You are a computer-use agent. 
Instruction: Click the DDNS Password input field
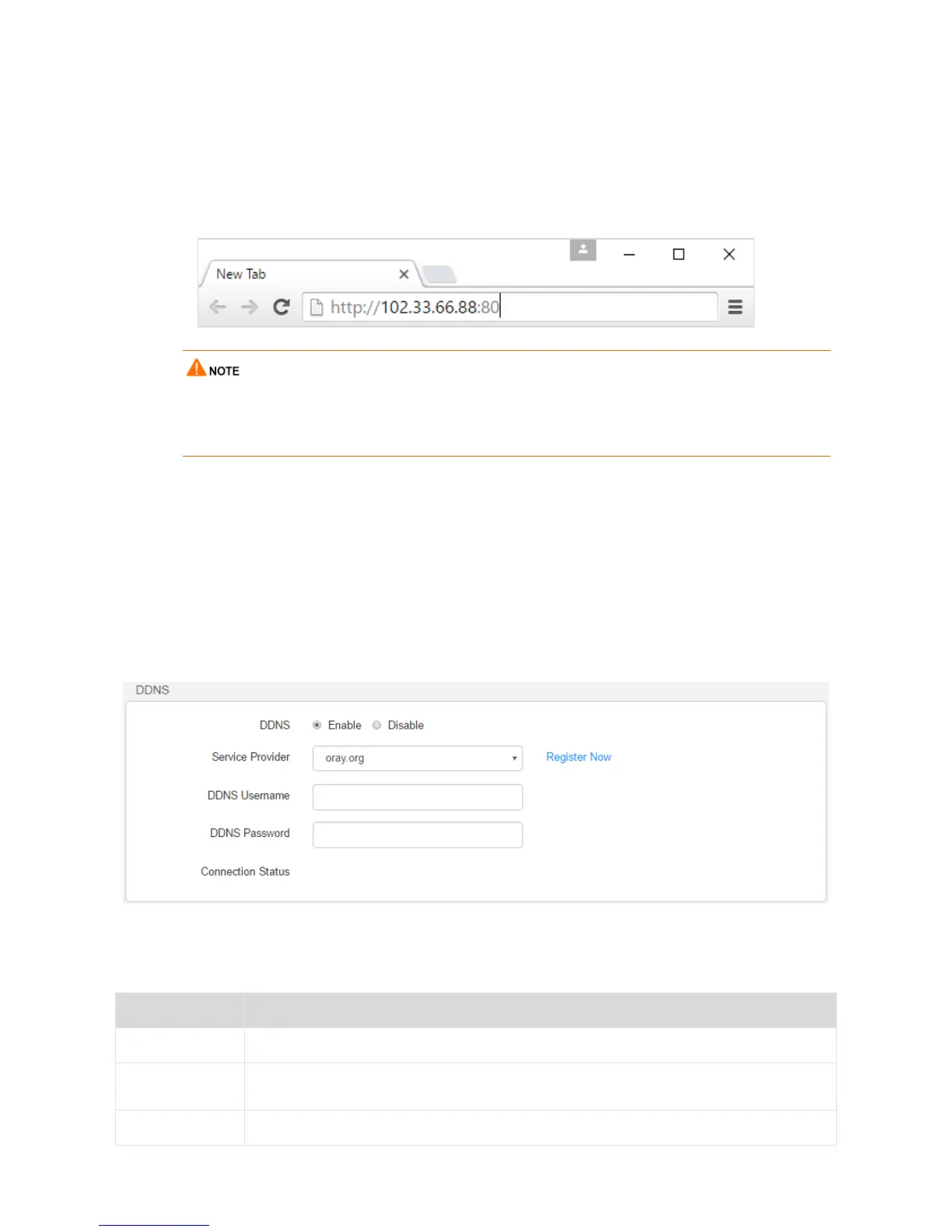[418, 835]
